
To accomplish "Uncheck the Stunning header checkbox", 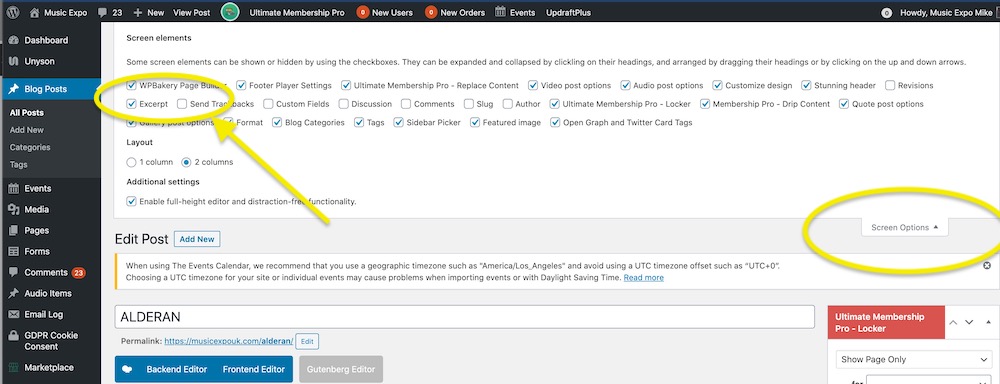I will coord(807,85).
